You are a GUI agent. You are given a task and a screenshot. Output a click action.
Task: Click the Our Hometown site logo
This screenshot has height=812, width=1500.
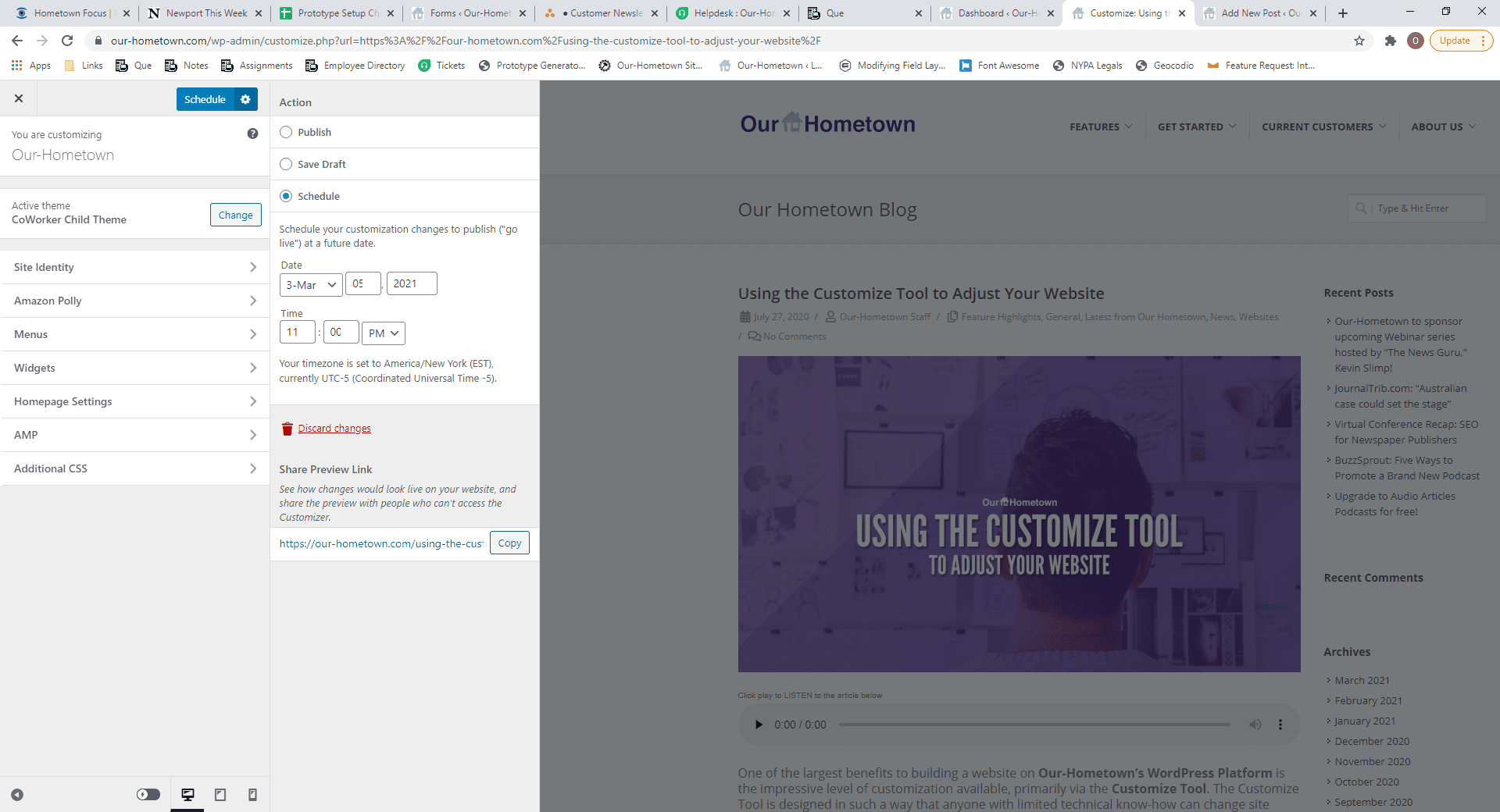(x=827, y=123)
